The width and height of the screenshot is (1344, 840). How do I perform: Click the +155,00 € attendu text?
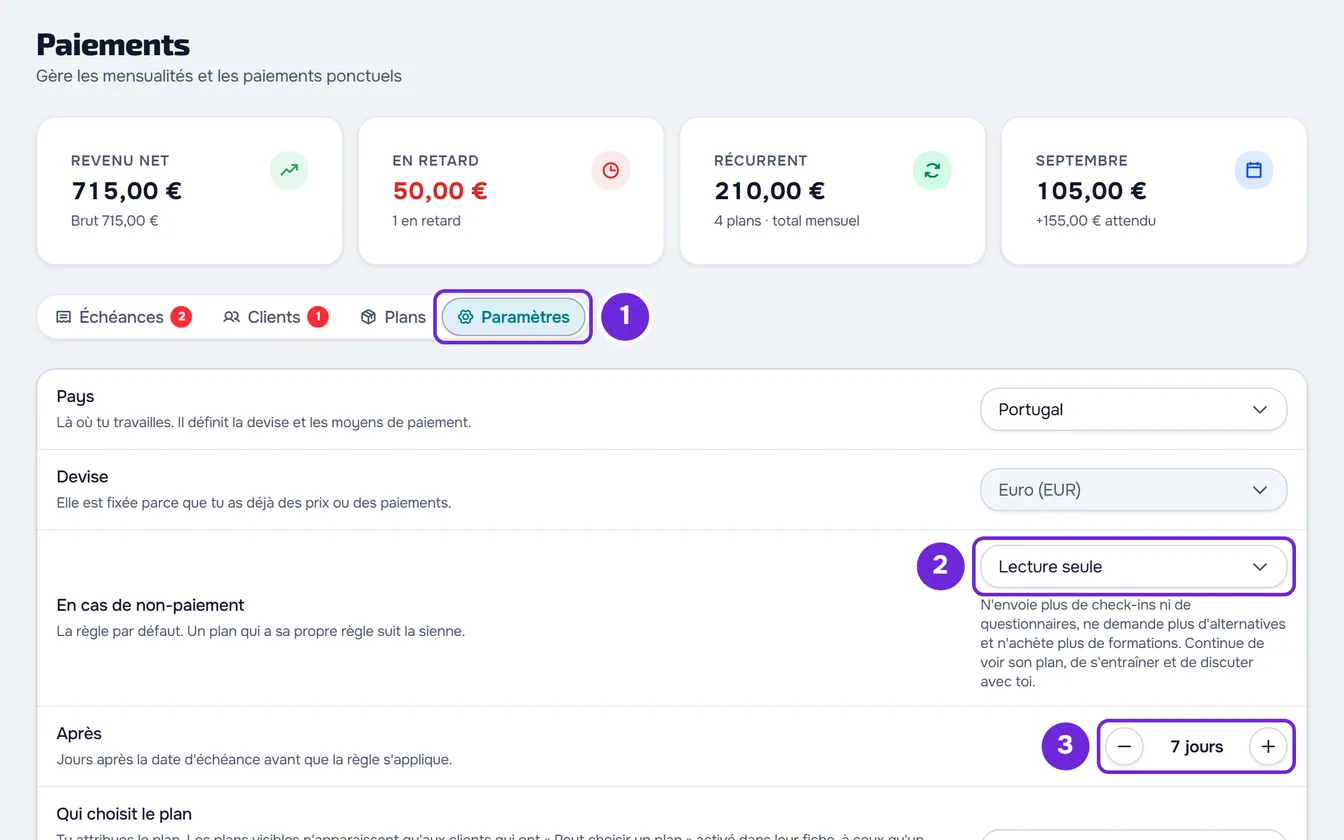[x=1096, y=221]
